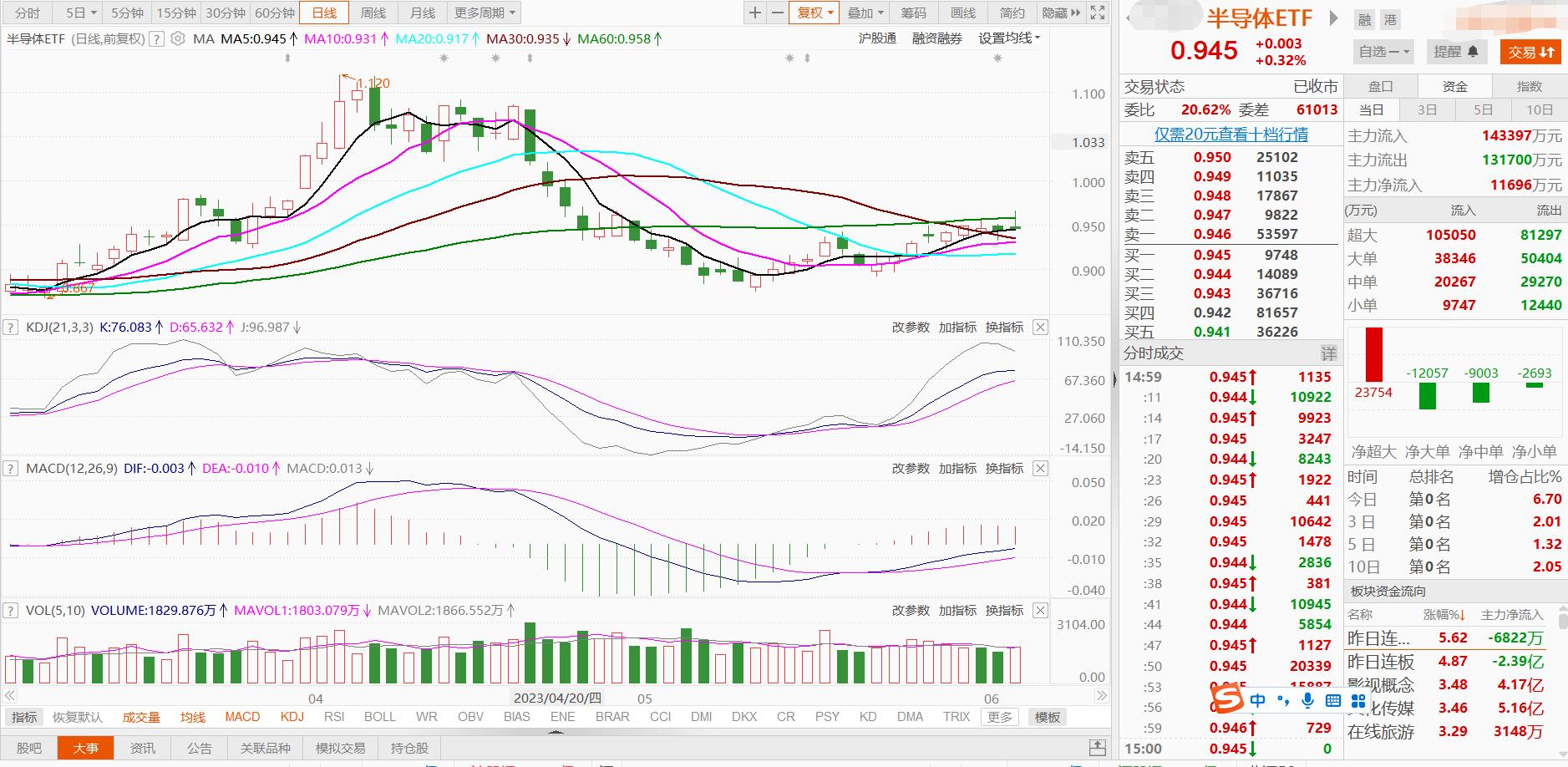Close the MACD indicator panel
The image size is (1568, 767).
(1040, 469)
